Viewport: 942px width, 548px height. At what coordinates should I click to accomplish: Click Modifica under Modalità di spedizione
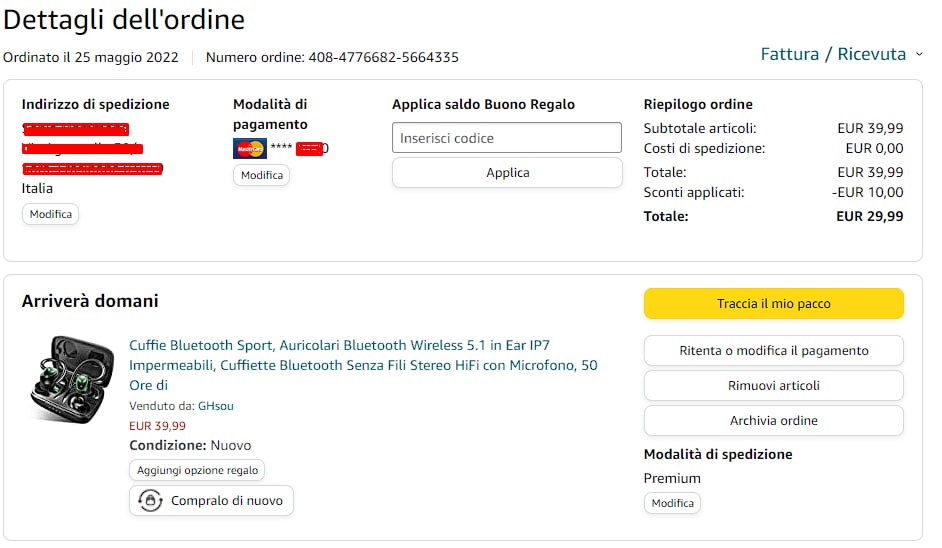(672, 503)
